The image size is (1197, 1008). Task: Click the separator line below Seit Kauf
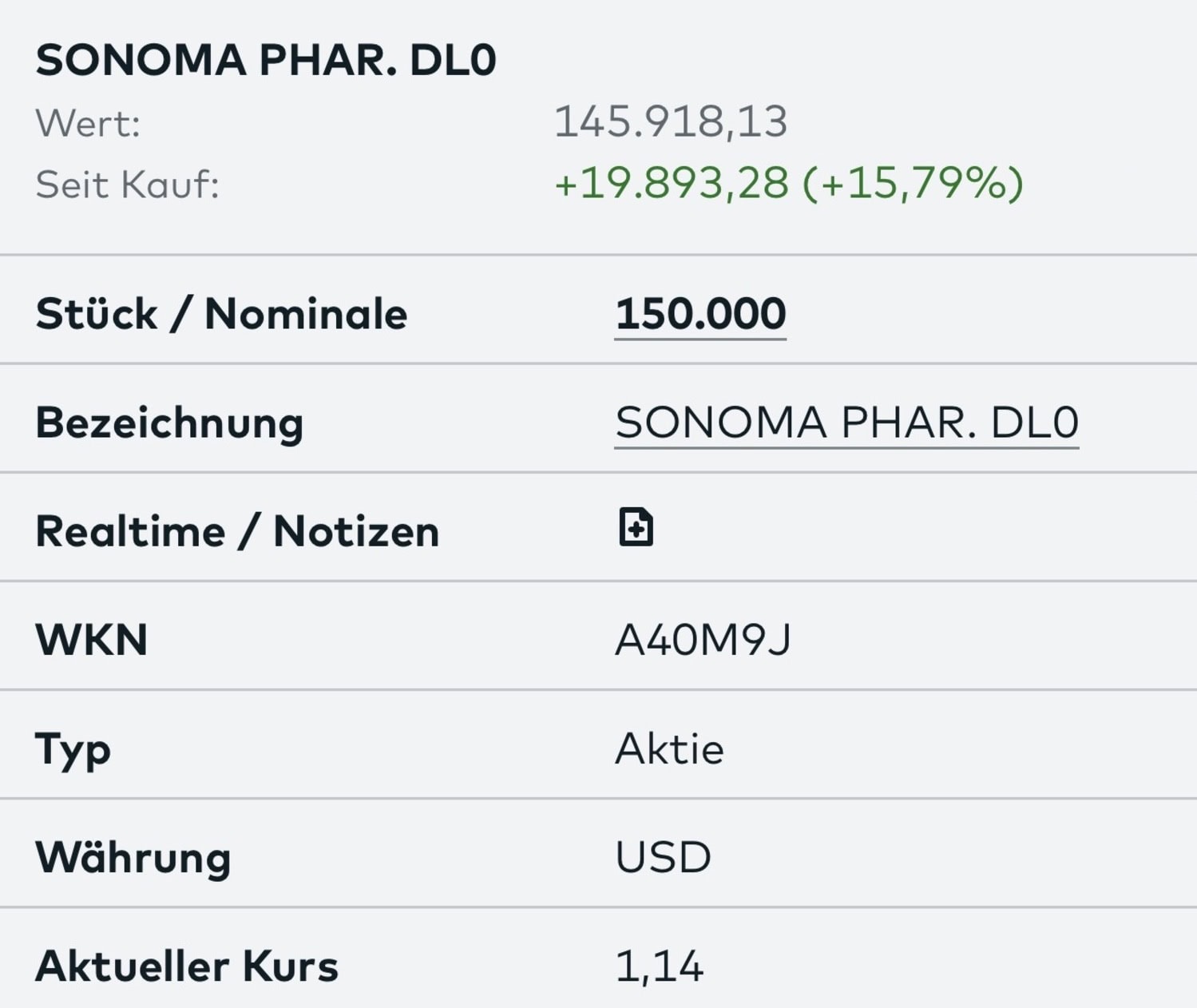tap(598, 255)
